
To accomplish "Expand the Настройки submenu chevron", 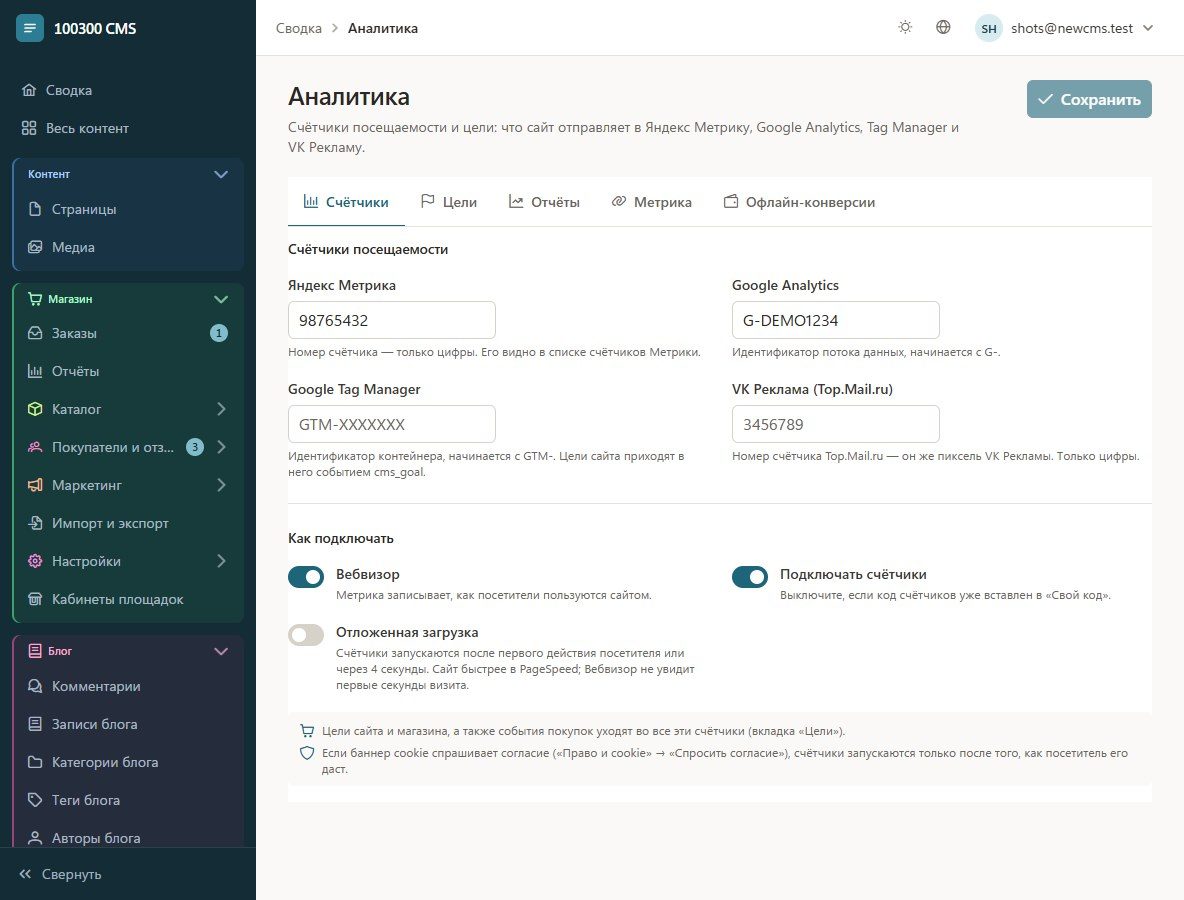I will point(221,561).
